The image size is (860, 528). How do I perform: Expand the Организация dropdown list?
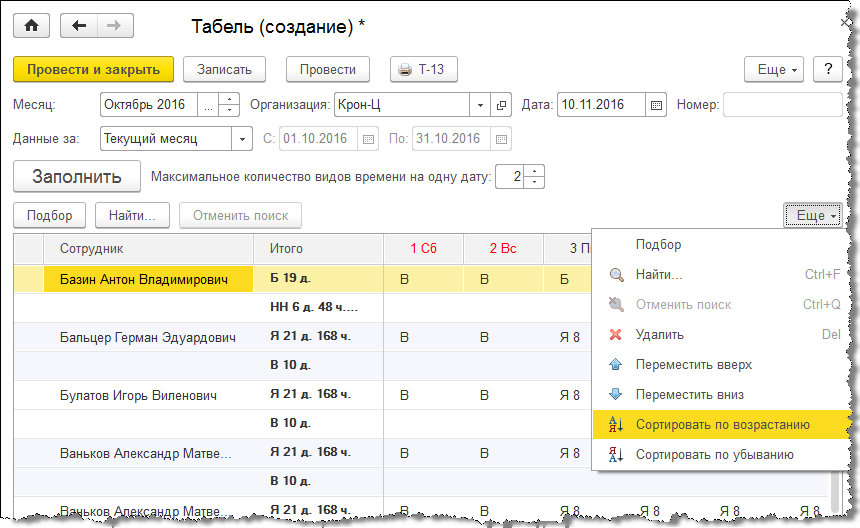[480, 104]
